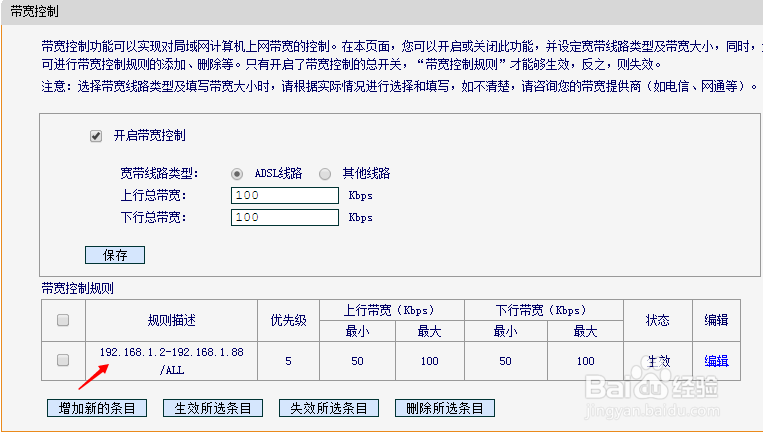Image resolution: width=763 pixels, height=437 pixels.
Task: Click the 生效 status cell
Action: click(x=658, y=361)
